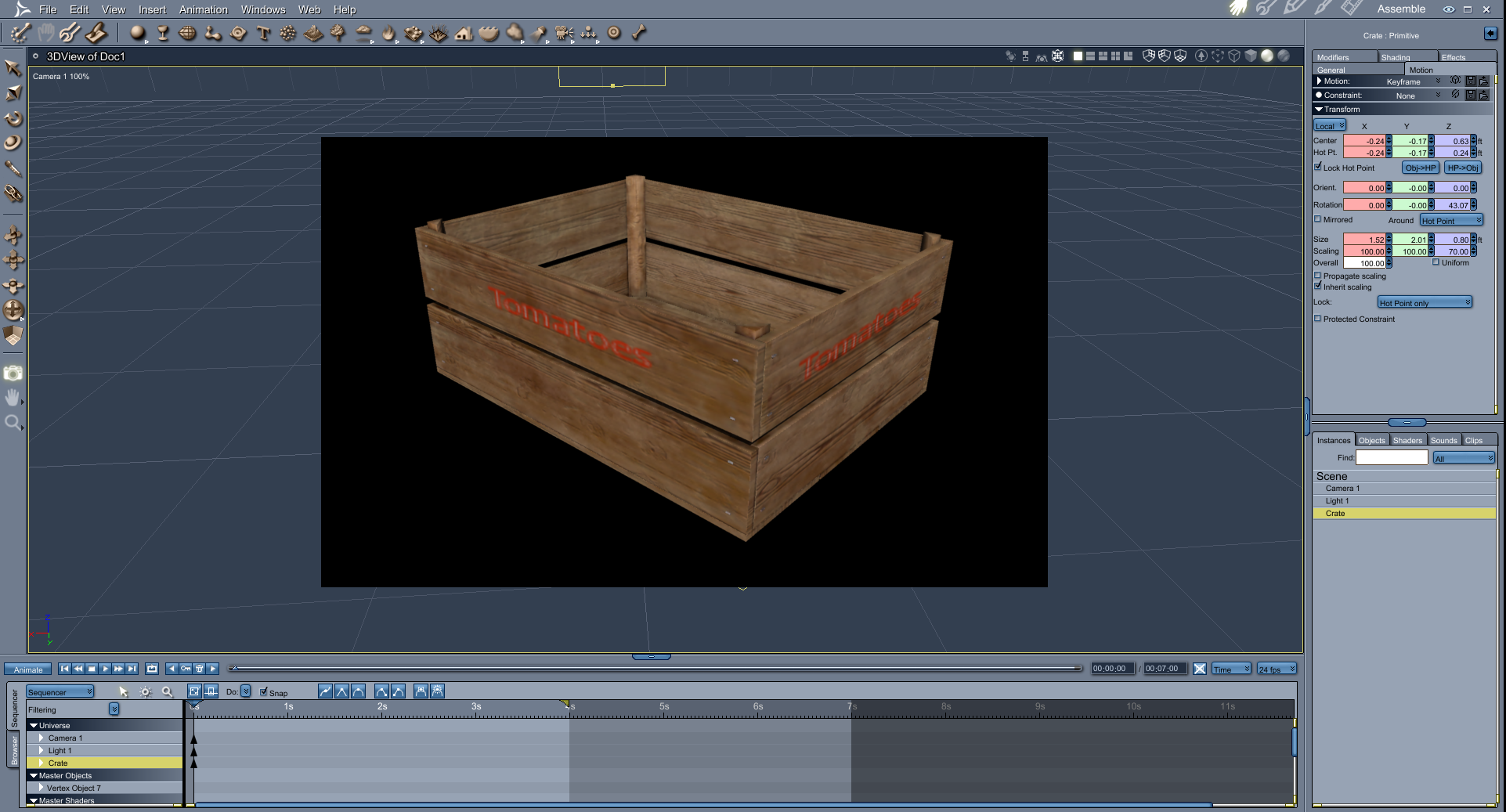
Task: Click the Center X value field
Action: point(1364,141)
